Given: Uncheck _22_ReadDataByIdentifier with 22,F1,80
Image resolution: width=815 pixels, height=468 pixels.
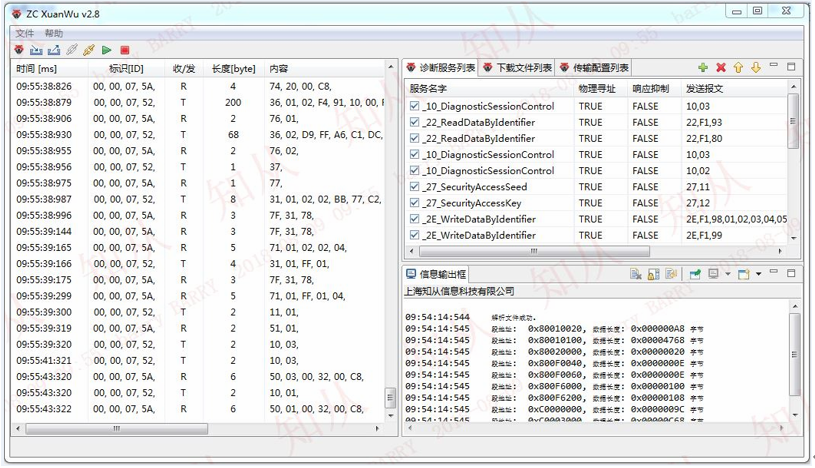Looking at the screenshot, I should (414, 138).
